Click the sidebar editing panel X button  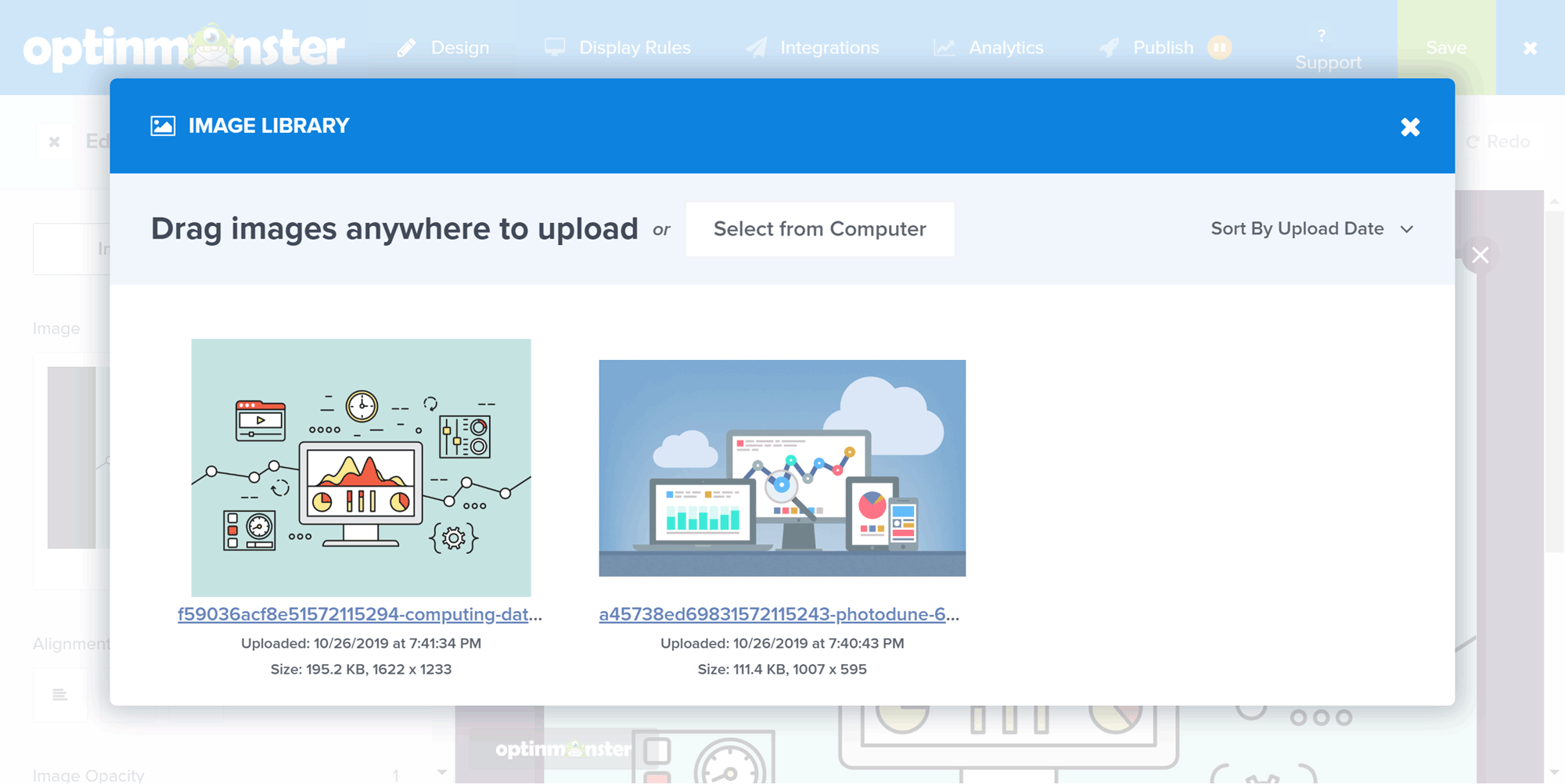pyautogui.click(x=54, y=142)
